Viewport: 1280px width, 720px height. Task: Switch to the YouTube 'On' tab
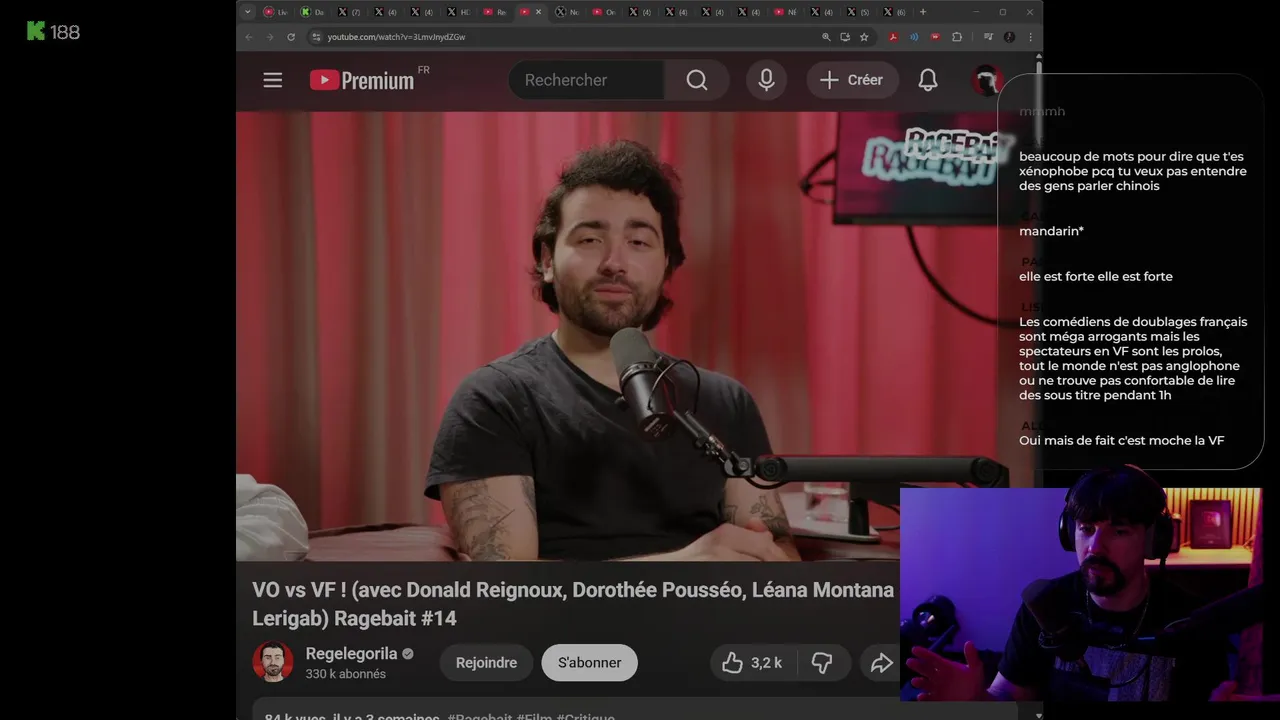[603, 12]
